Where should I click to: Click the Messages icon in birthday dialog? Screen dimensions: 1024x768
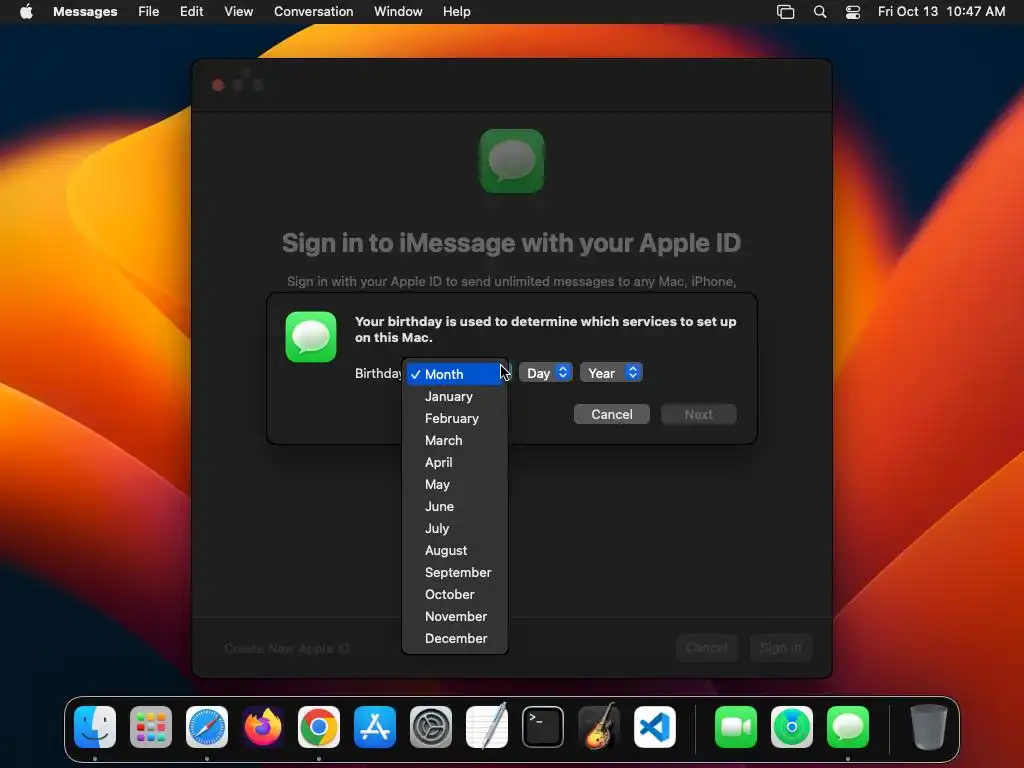(311, 337)
